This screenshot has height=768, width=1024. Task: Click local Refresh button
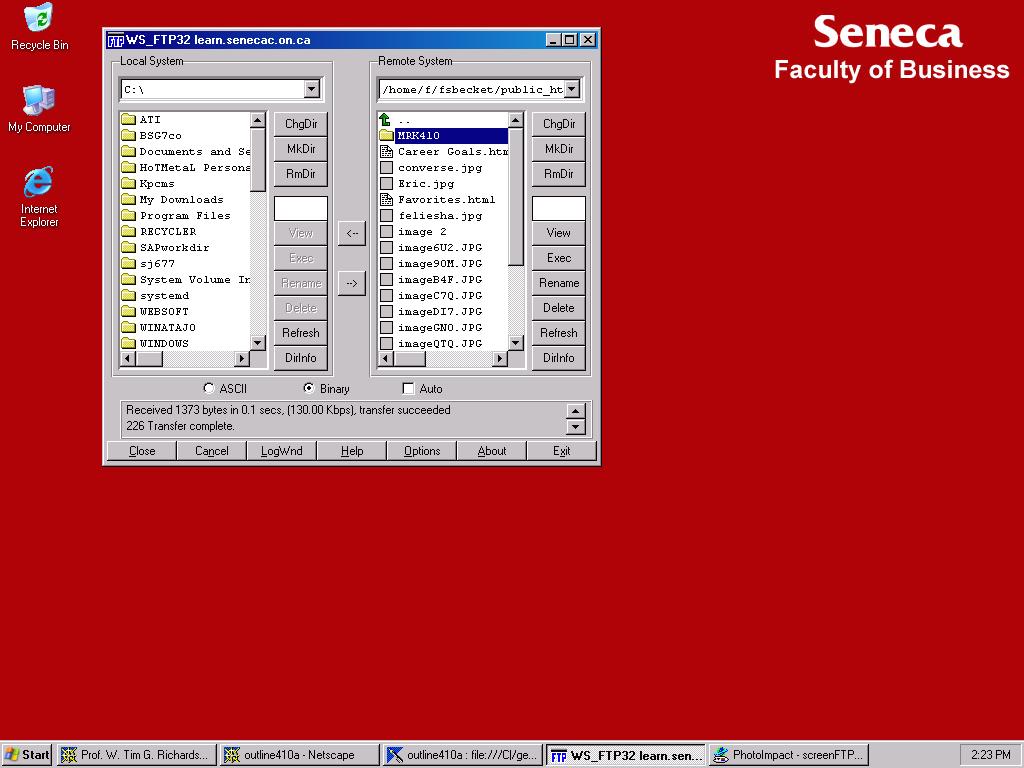pyautogui.click(x=300, y=333)
